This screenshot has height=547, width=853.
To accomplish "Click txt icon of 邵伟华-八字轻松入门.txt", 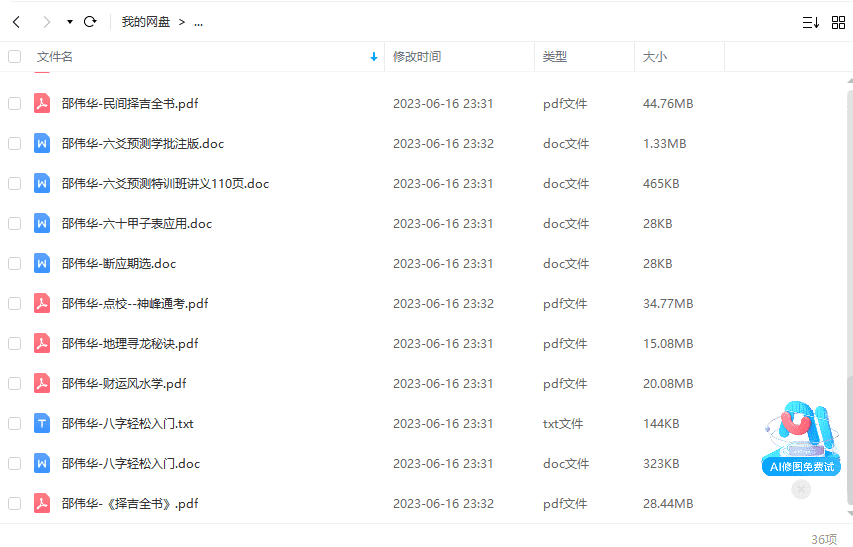I will [42, 423].
